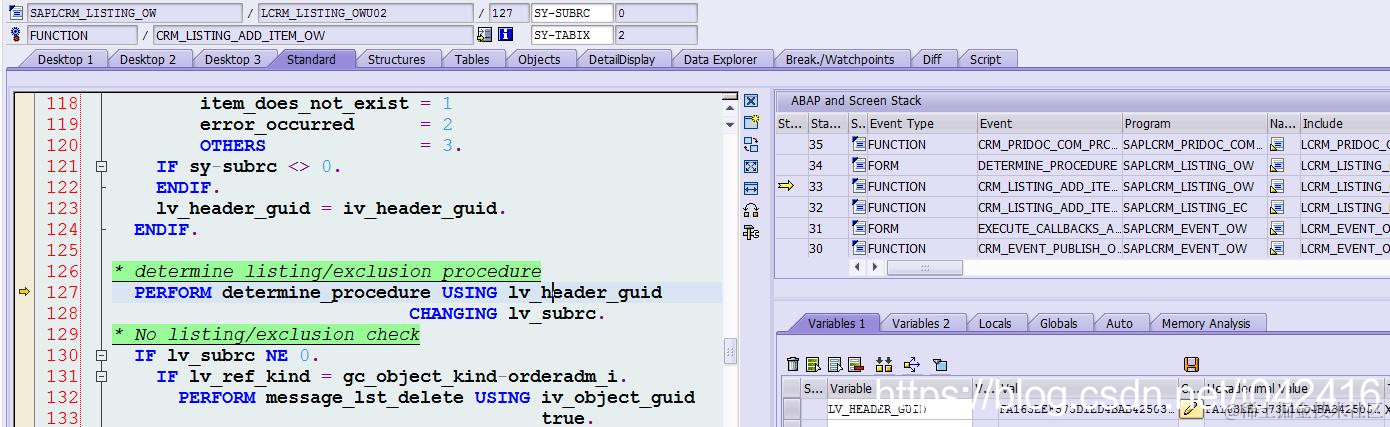The image size is (1390, 427).
Task: Open the Script tab
Action: tap(985, 59)
